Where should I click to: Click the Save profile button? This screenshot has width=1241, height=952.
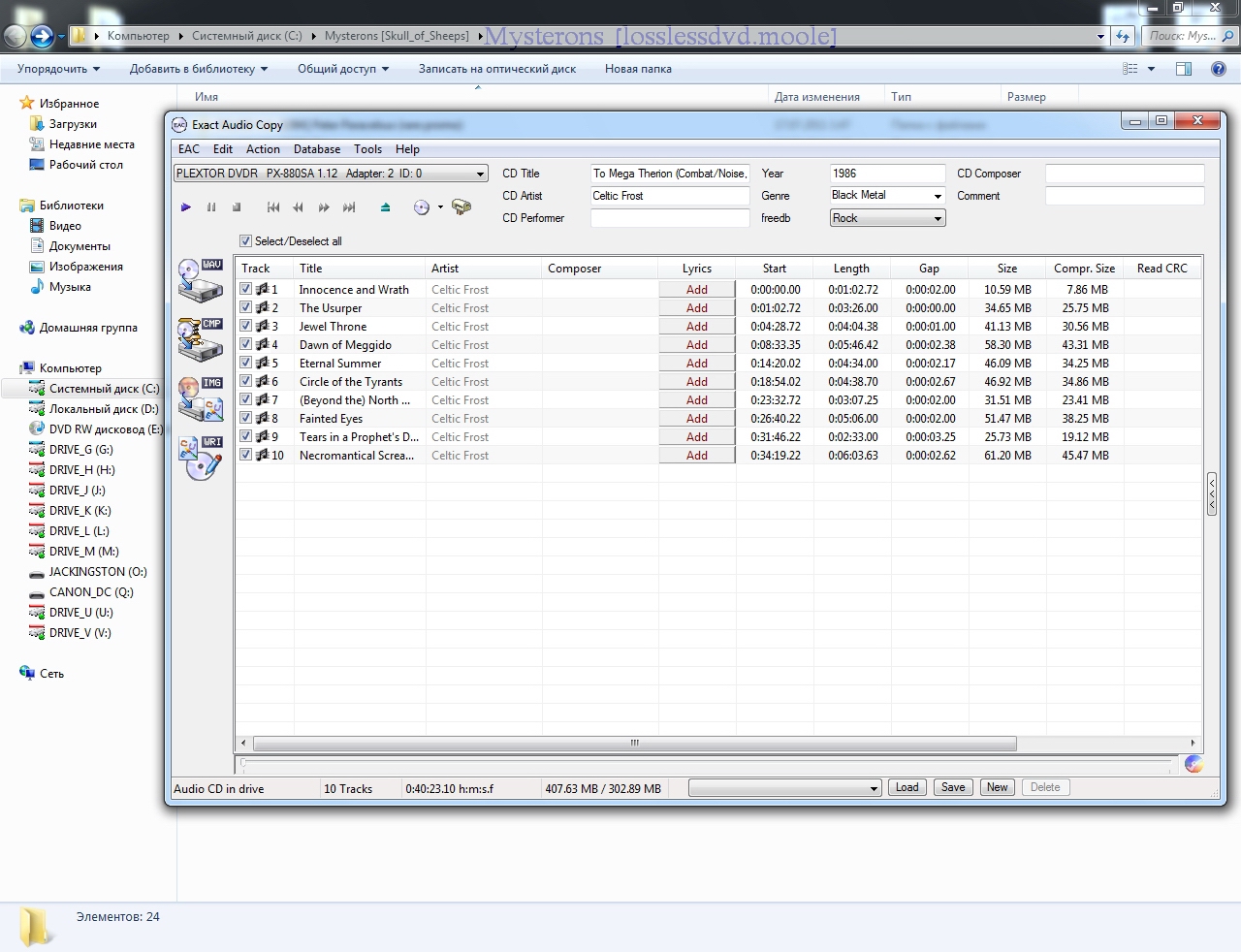pyautogui.click(x=953, y=787)
